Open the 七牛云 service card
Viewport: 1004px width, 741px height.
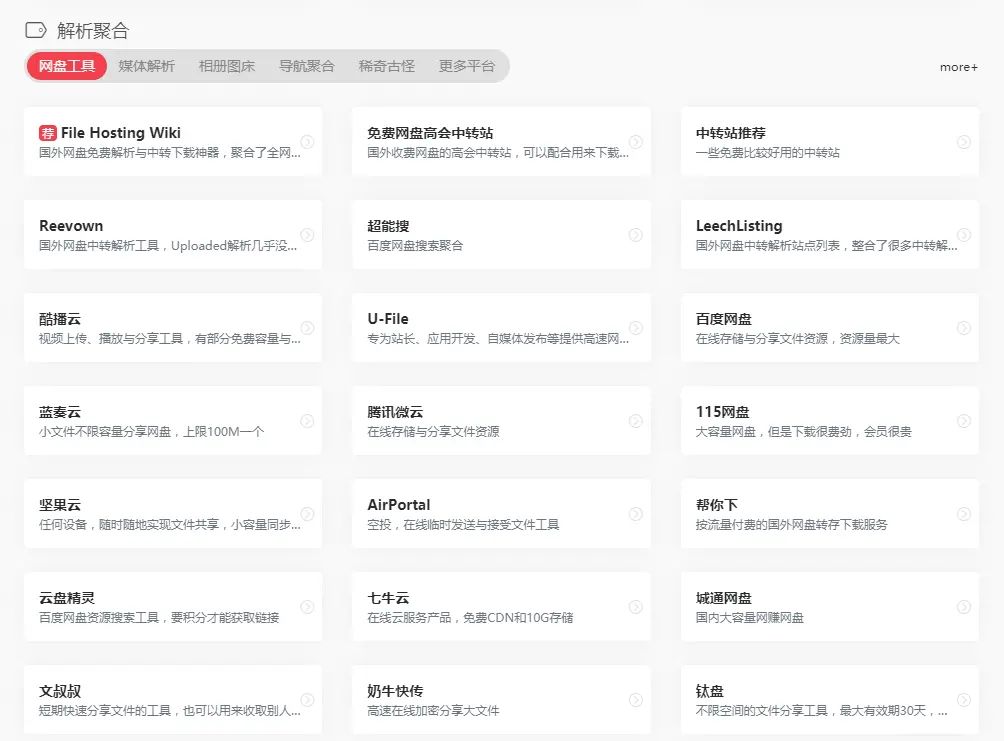(x=502, y=606)
